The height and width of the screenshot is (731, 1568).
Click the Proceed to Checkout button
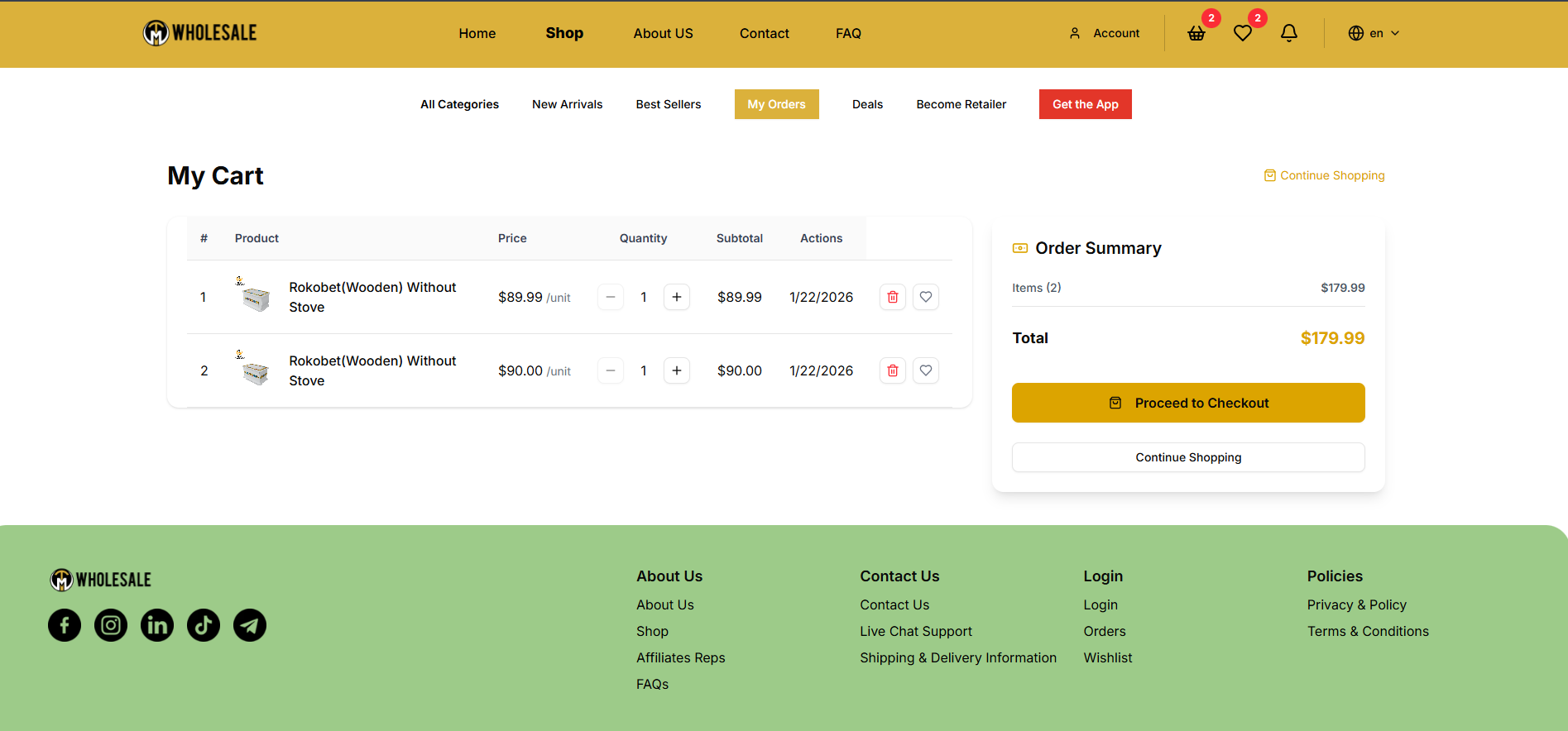tap(1188, 403)
